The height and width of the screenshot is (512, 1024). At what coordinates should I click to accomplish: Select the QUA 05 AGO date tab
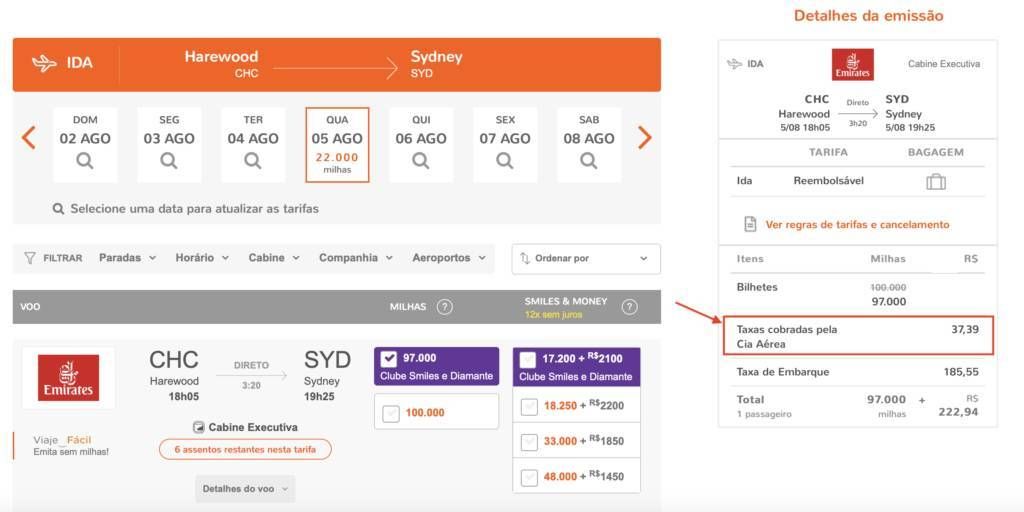click(x=338, y=144)
